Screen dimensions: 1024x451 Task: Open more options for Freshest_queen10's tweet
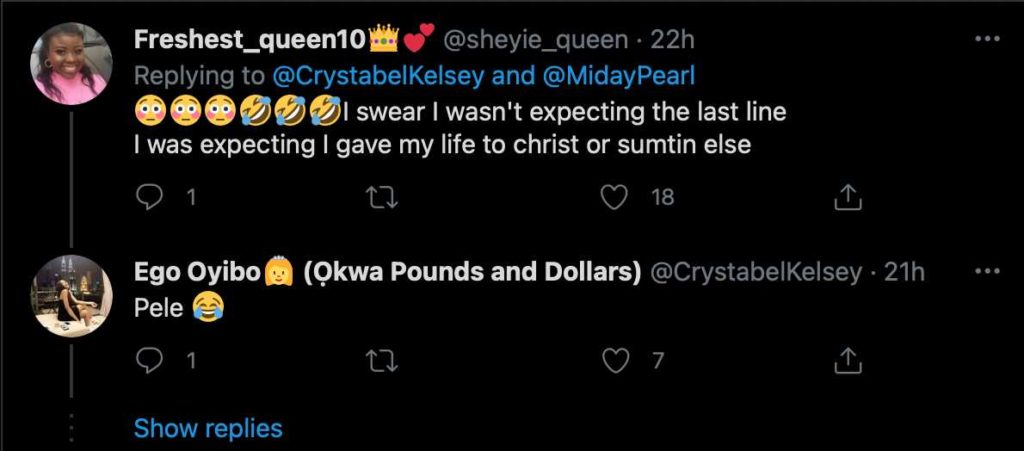click(x=987, y=39)
